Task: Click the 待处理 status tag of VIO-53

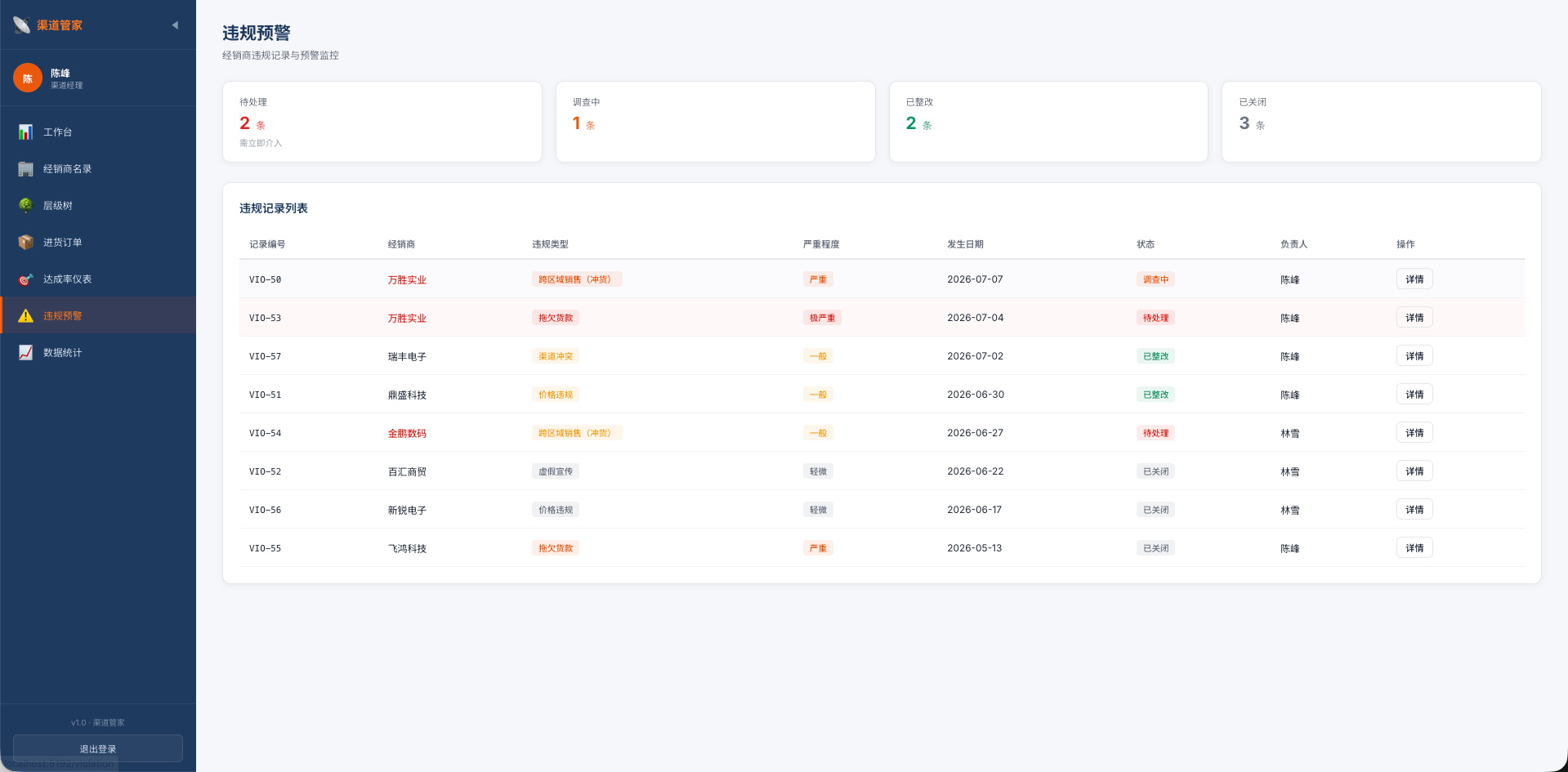Action: pos(1155,318)
